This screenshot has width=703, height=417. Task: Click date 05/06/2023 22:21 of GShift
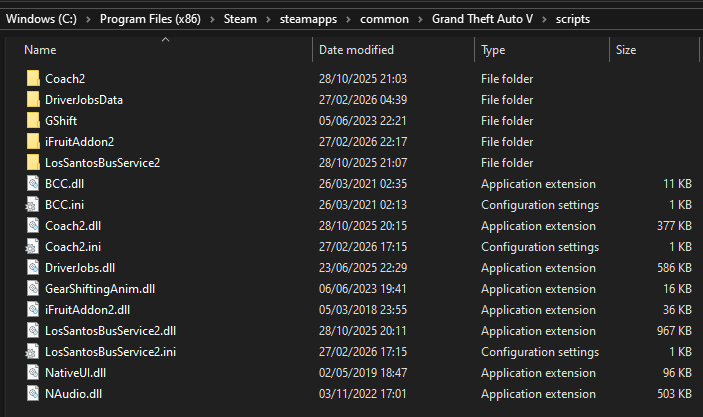point(362,121)
